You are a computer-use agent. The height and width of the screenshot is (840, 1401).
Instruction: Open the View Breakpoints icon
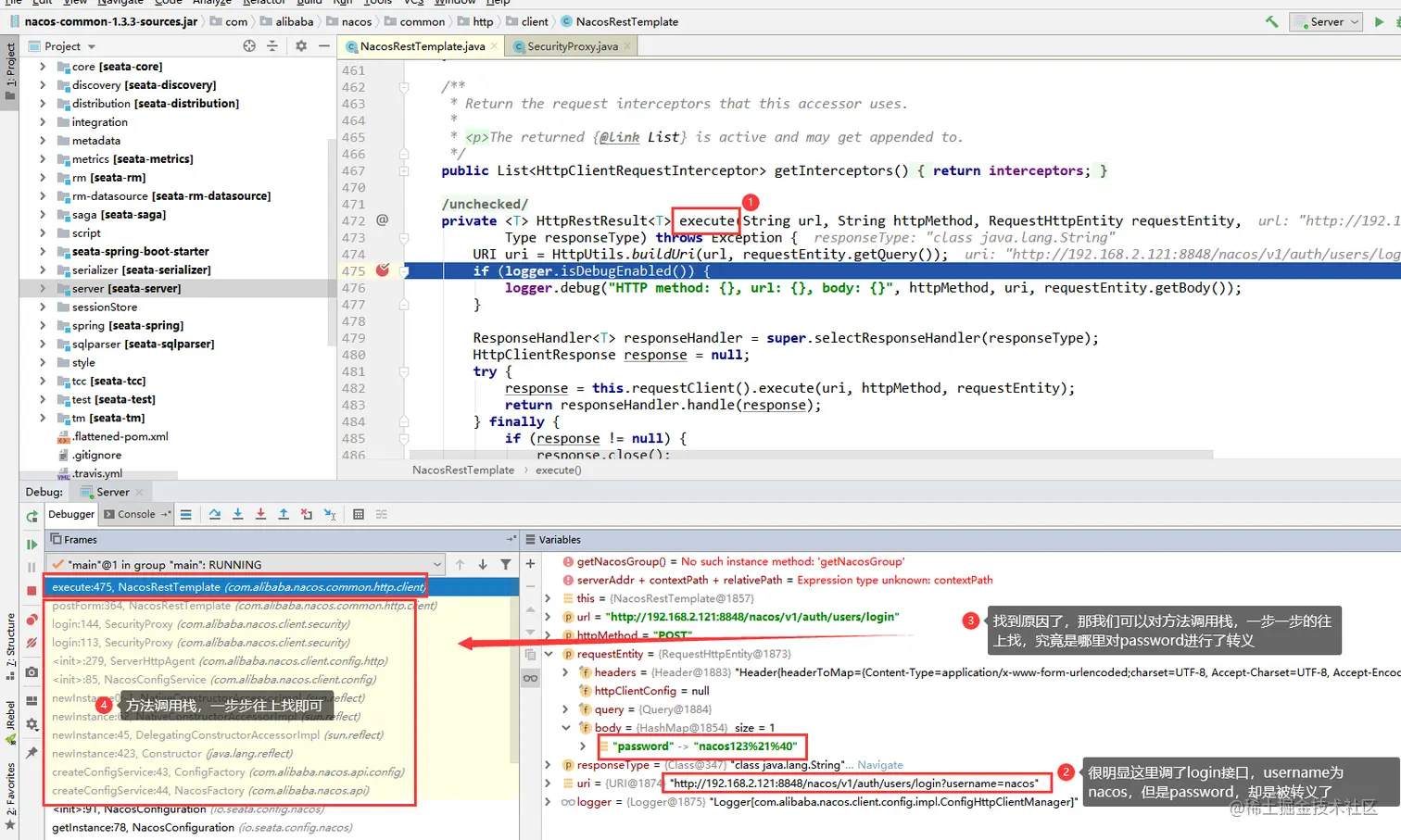click(x=32, y=620)
